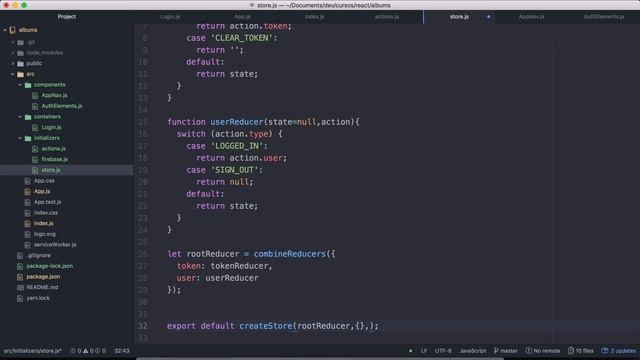640x360 pixels.
Task: Click 'user: userReducer' line
Action: pyautogui.click(x=218, y=278)
